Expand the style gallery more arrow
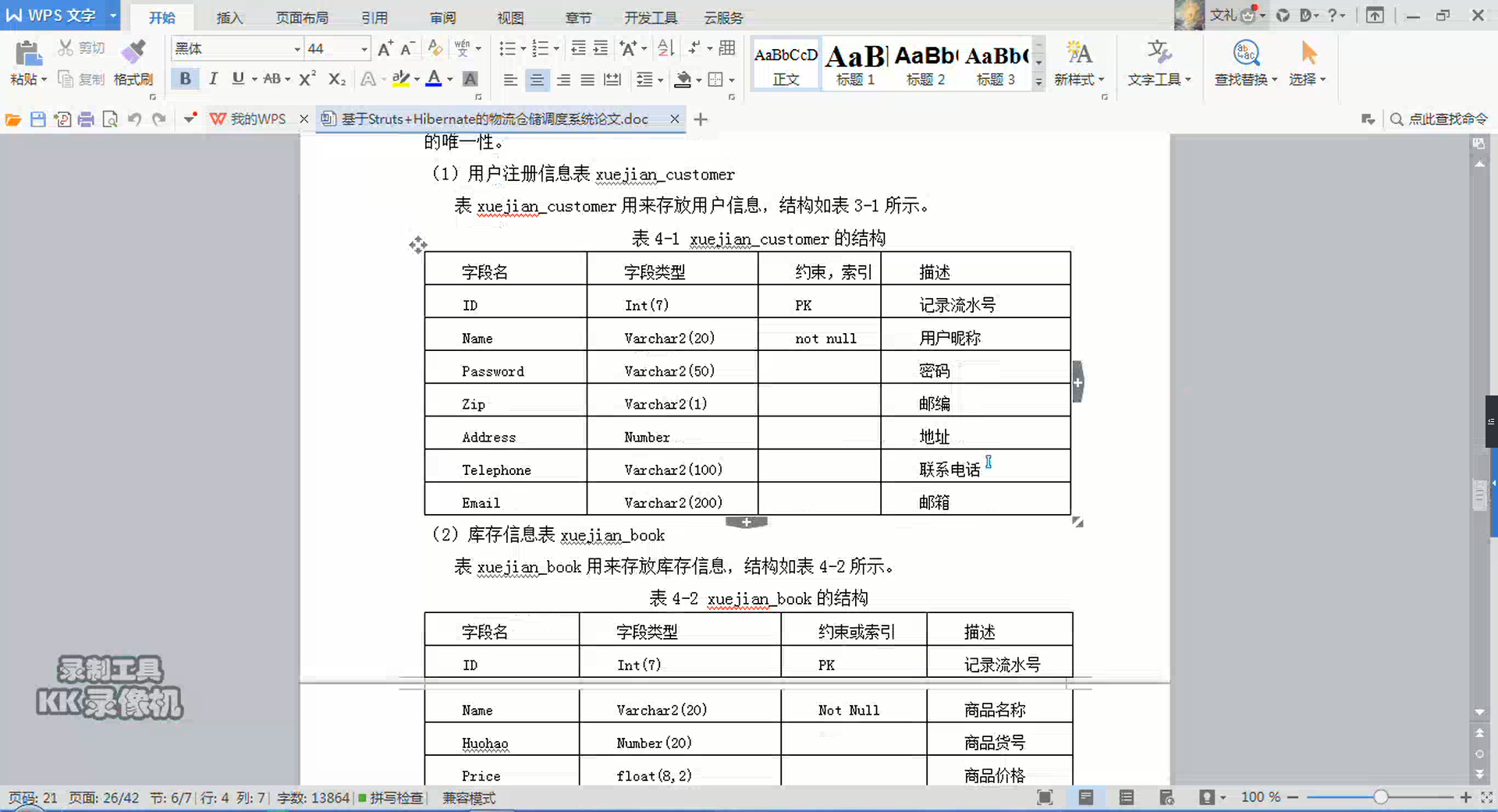This screenshot has height=812, width=1498. click(1038, 81)
